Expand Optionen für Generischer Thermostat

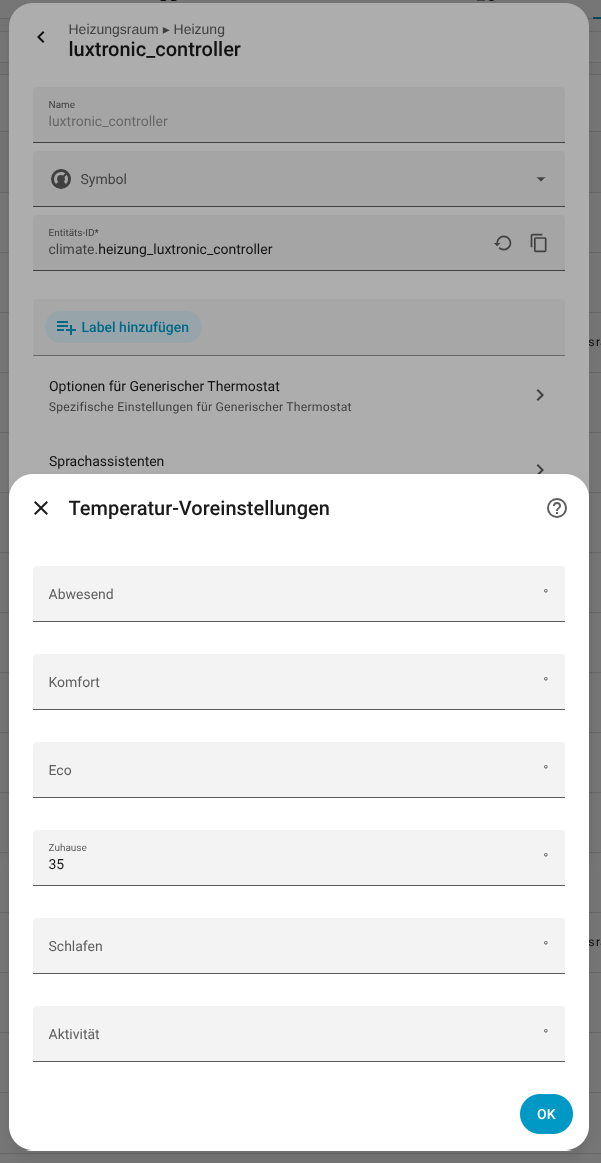(299, 395)
